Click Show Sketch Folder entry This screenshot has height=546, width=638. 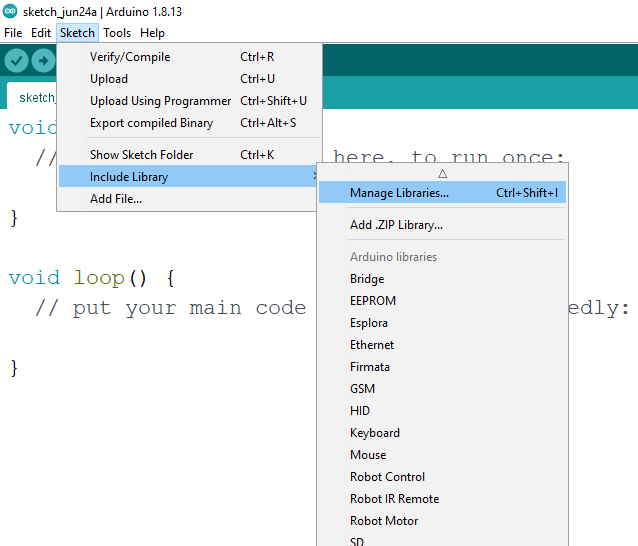pyautogui.click(x=141, y=155)
